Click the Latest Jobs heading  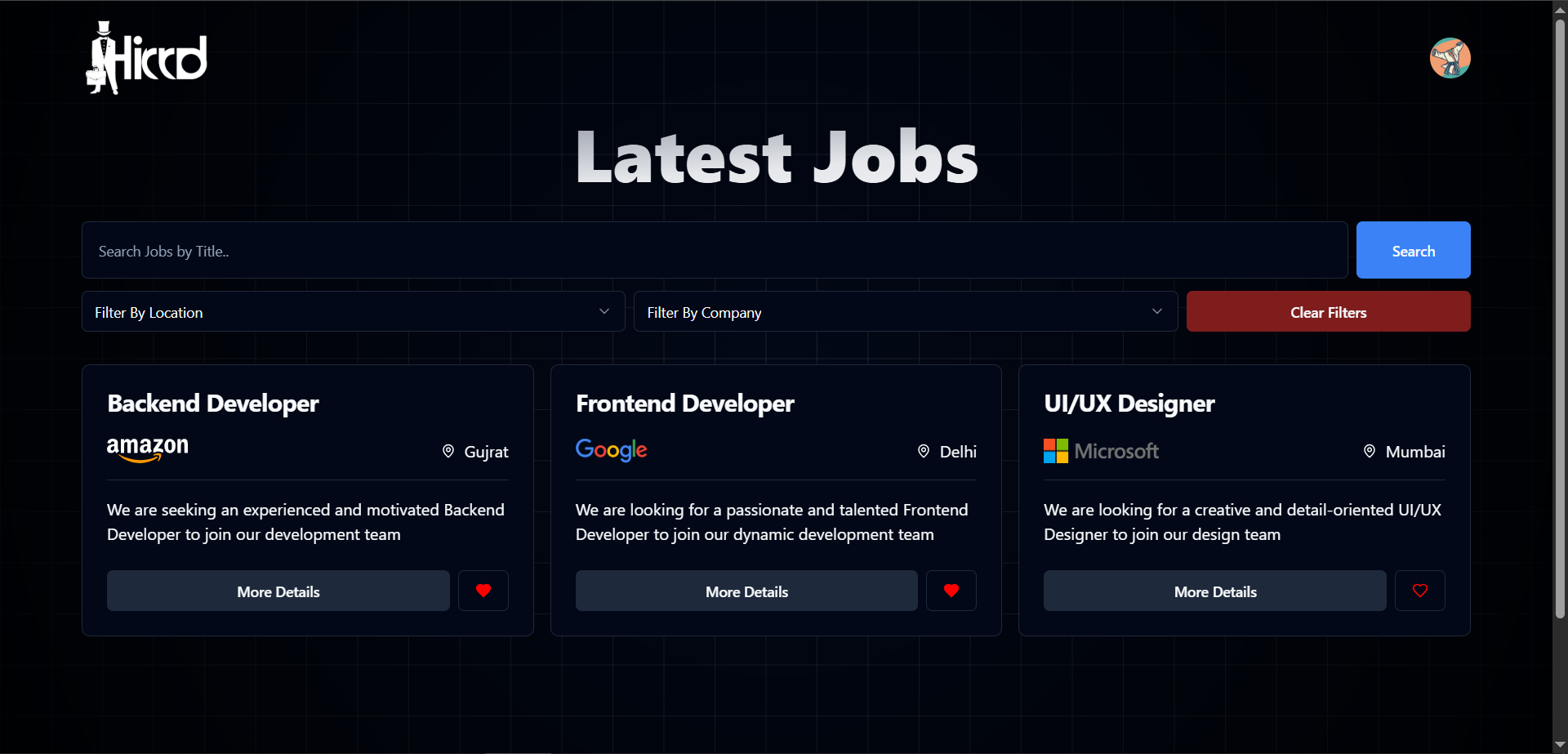777,157
